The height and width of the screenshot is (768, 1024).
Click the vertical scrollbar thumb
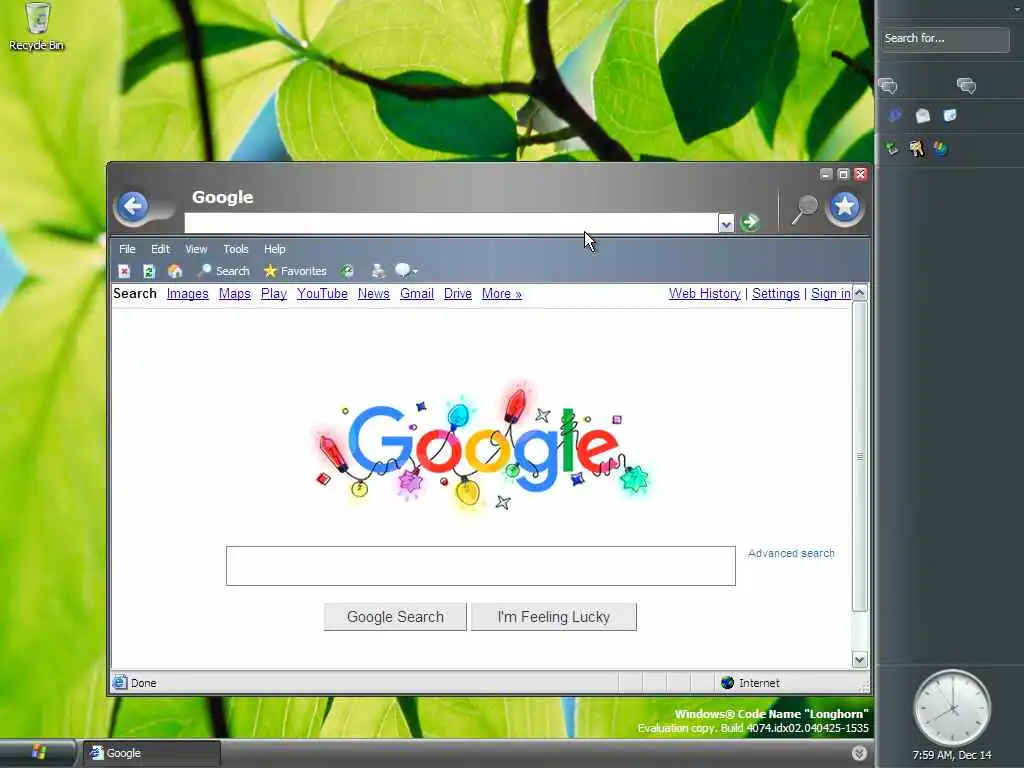[x=859, y=456]
